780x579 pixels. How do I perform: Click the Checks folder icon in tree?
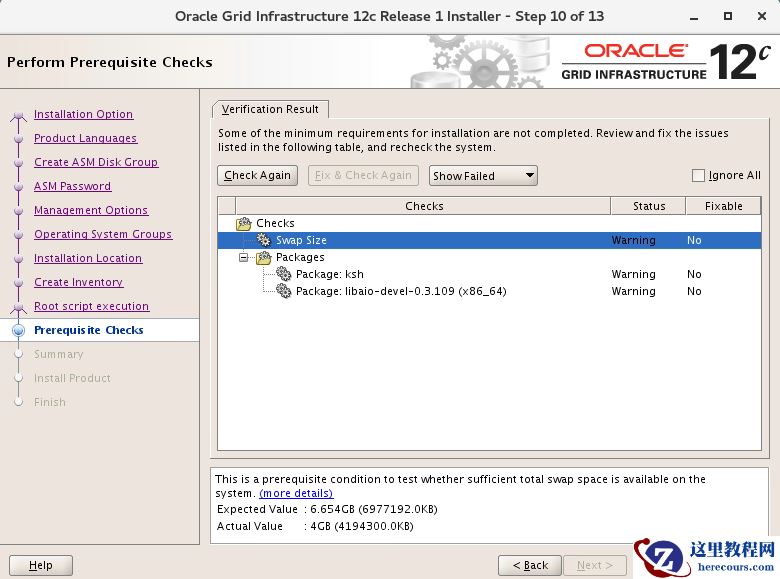point(243,223)
